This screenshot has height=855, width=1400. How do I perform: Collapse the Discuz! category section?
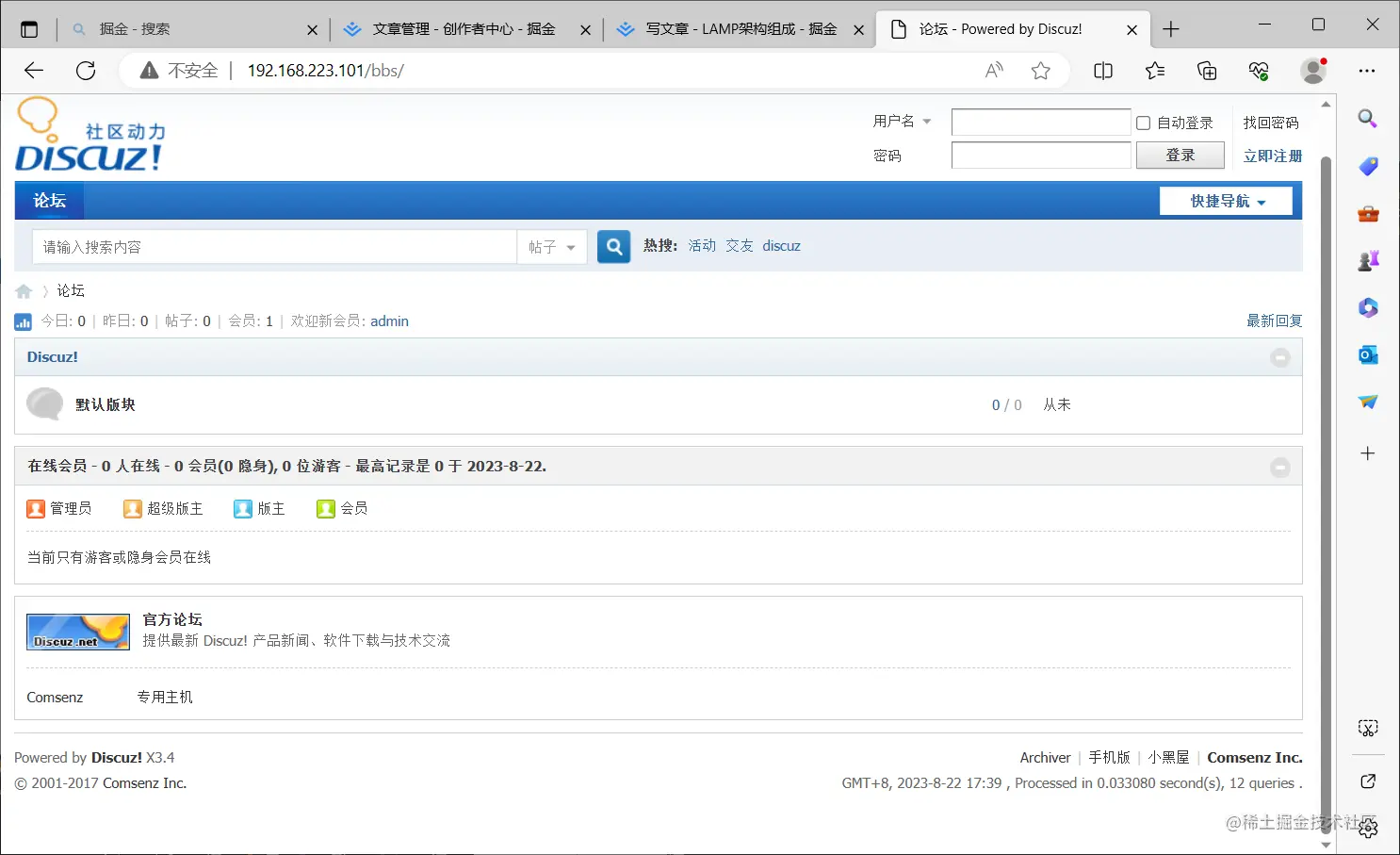point(1279,357)
